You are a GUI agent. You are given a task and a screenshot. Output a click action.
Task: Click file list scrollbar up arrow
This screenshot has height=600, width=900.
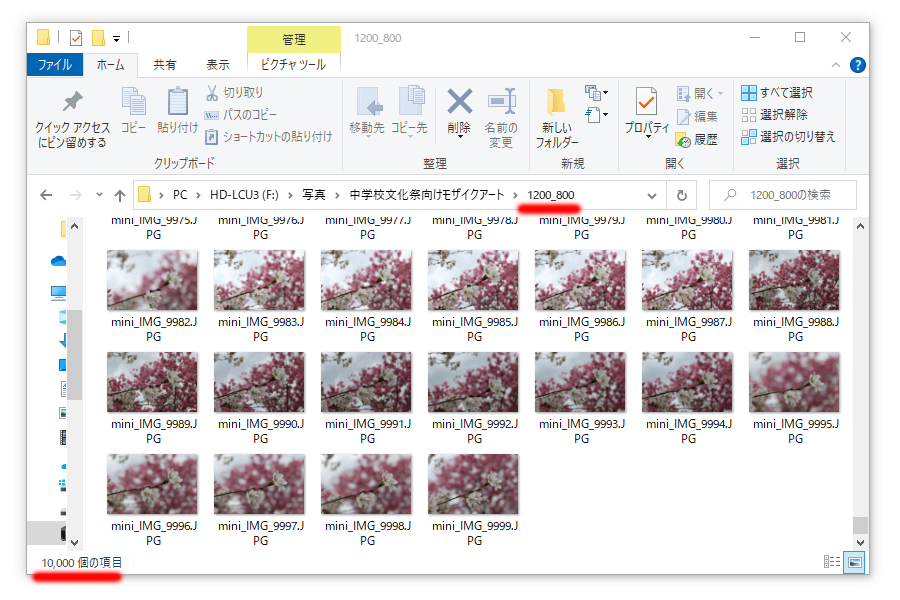[x=860, y=226]
